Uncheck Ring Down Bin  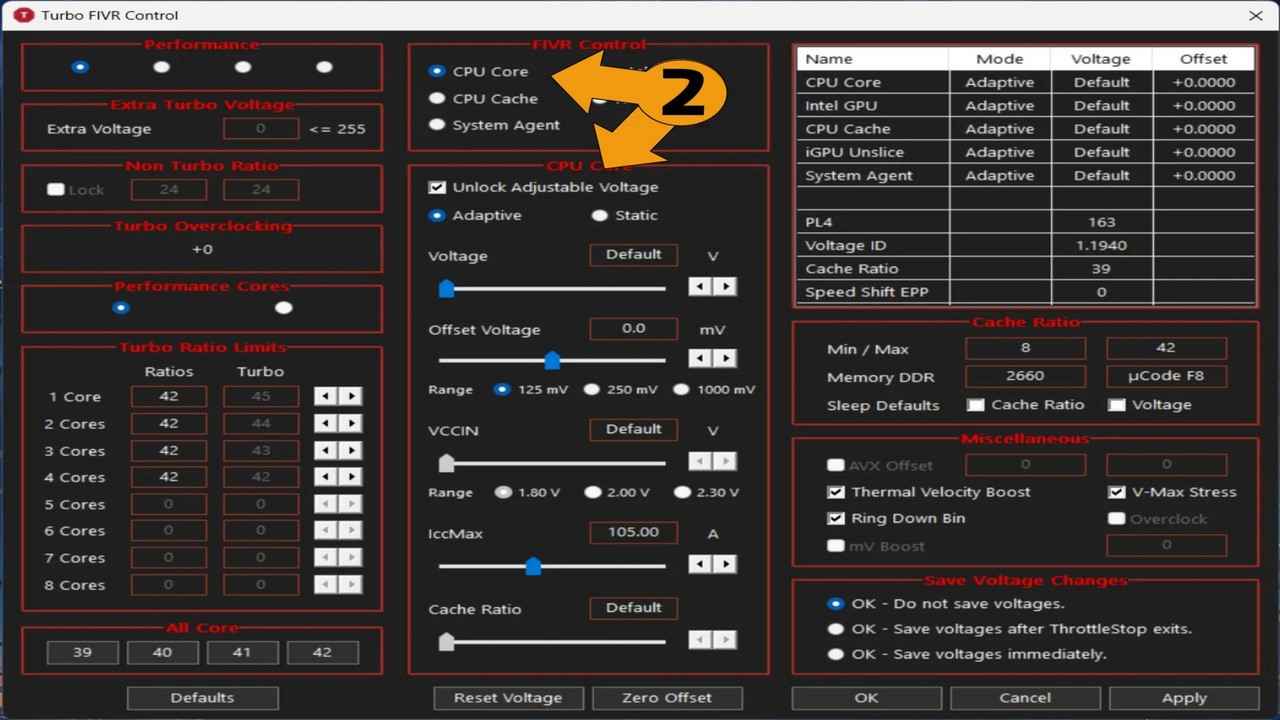tap(836, 518)
